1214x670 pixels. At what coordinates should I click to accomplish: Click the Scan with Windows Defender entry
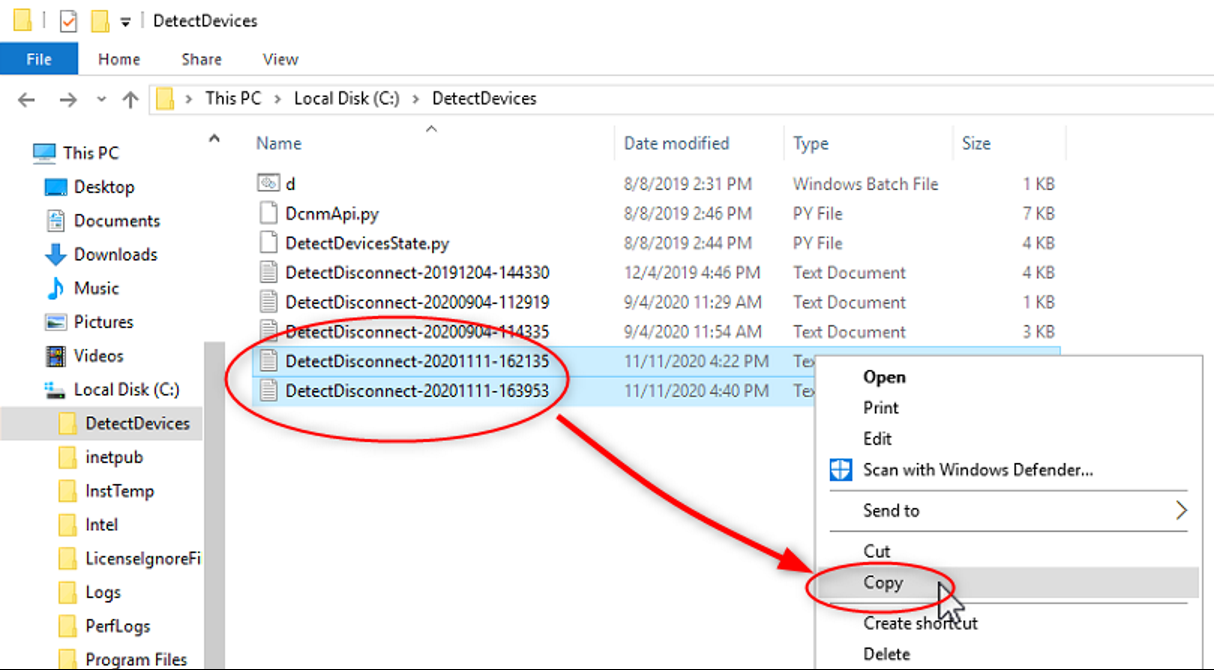click(977, 469)
